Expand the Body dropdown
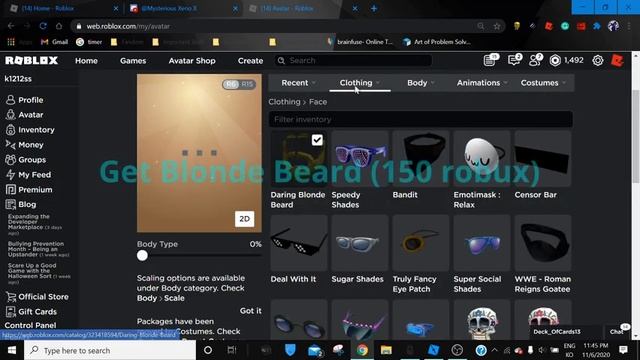Image resolution: width=640 pixels, height=360 pixels. [x=421, y=83]
